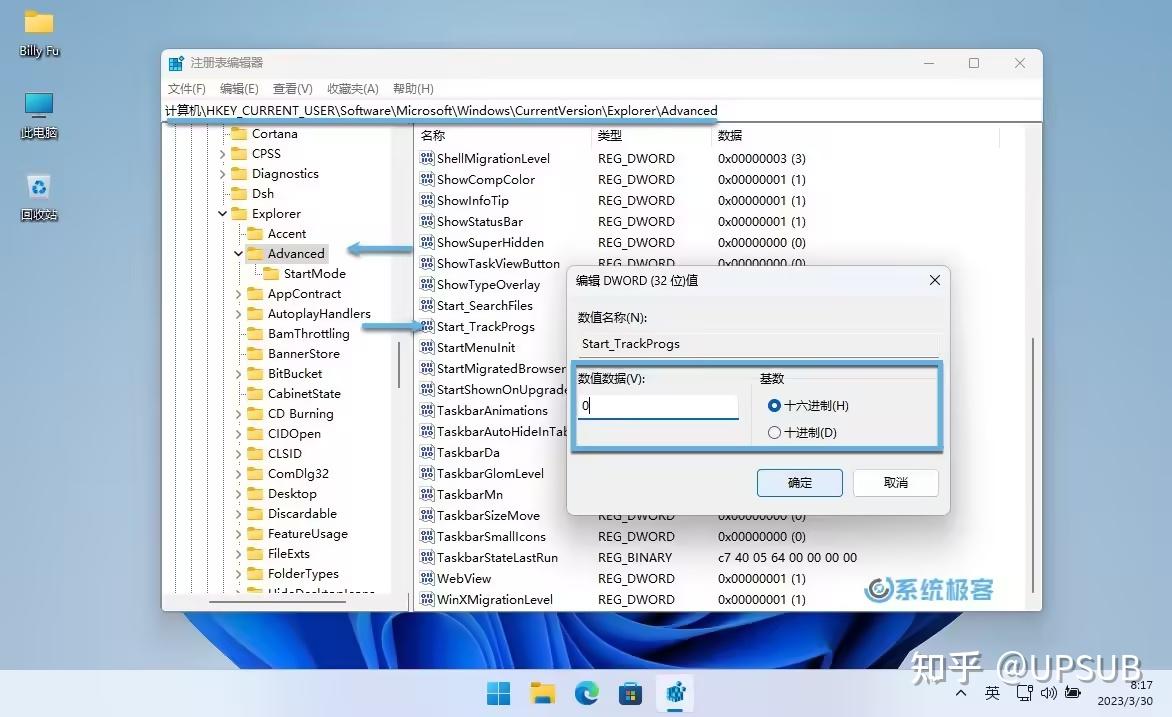Open the volume tray icon
Screen dimensions: 1172x717
[x=1049, y=693]
